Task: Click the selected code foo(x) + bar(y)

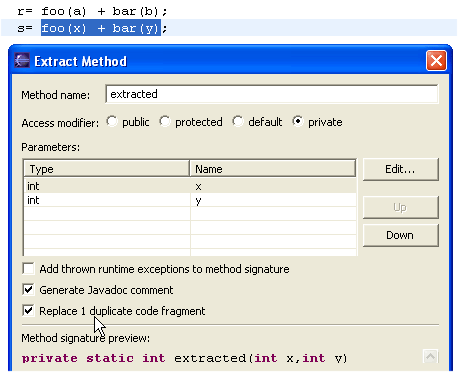Action: point(101,28)
